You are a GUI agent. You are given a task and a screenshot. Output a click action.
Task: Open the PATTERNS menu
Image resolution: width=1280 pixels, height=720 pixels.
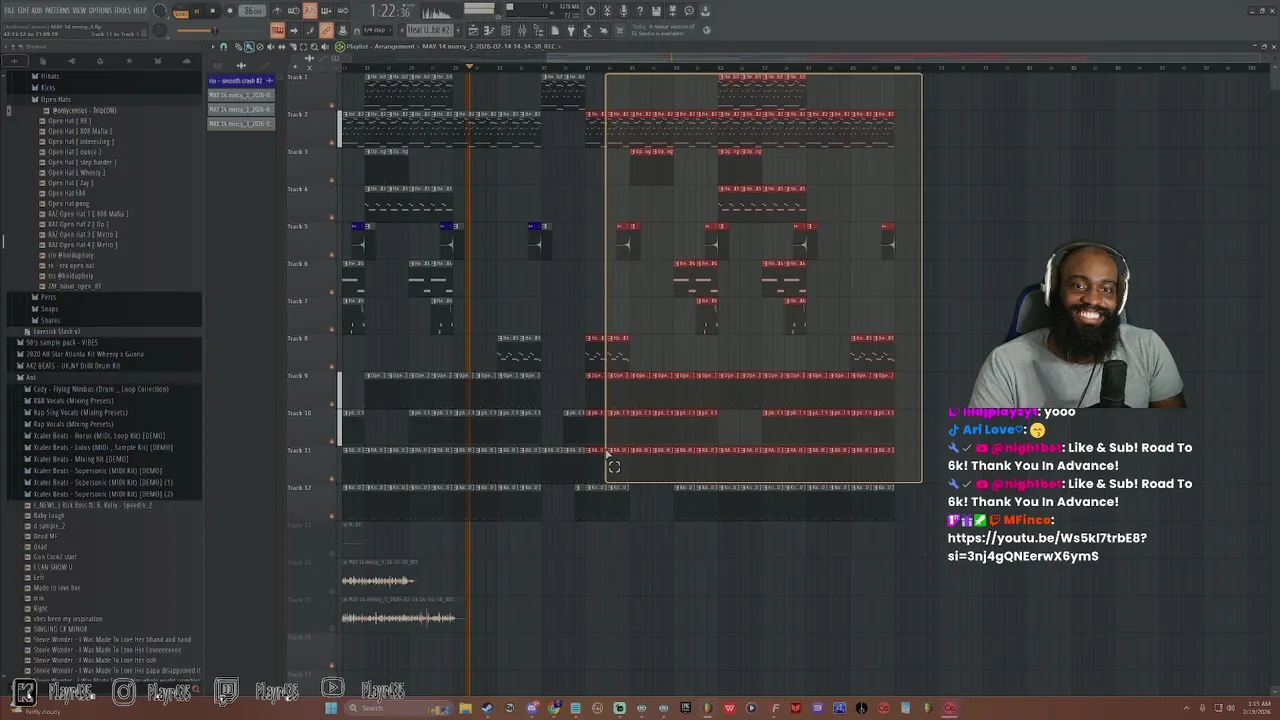pos(57,10)
